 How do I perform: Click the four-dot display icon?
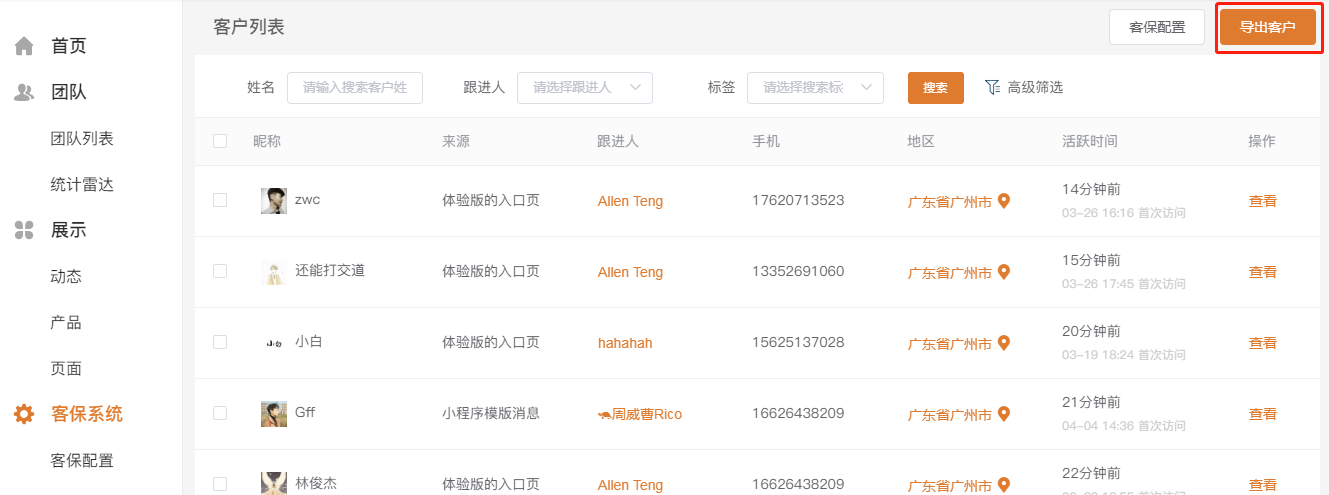coord(24,230)
